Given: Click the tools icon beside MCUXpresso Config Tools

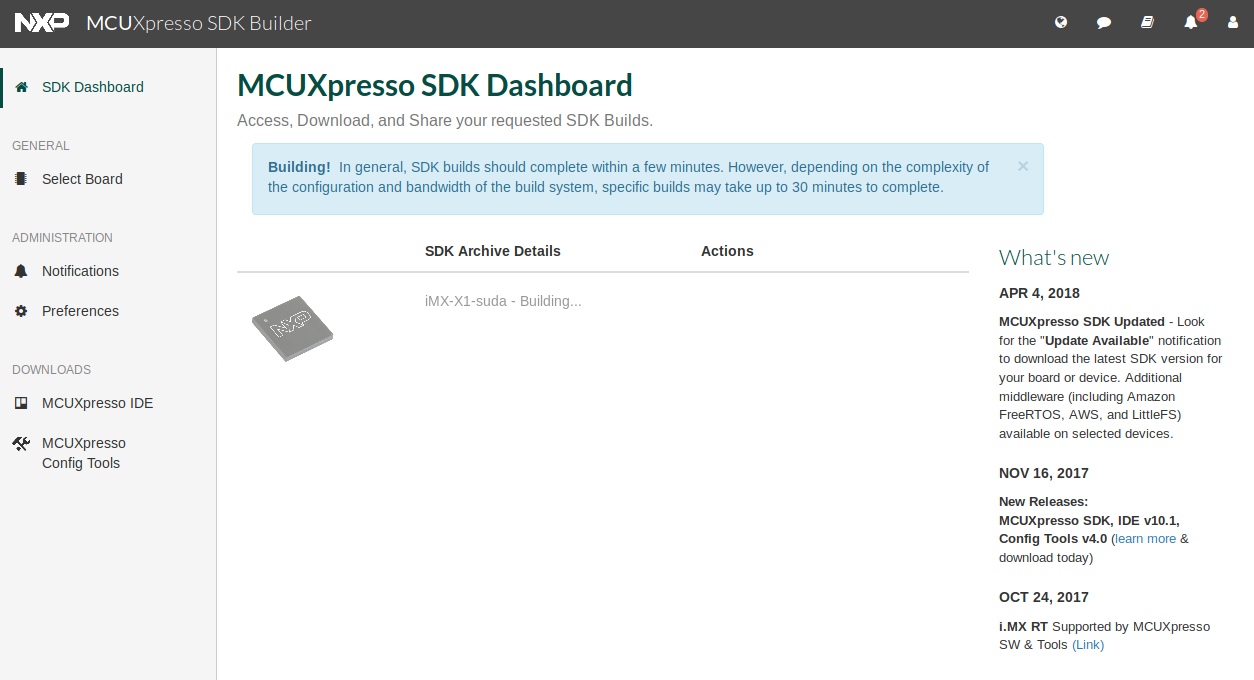Looking at the screenshot, I should tap(21, 443).
